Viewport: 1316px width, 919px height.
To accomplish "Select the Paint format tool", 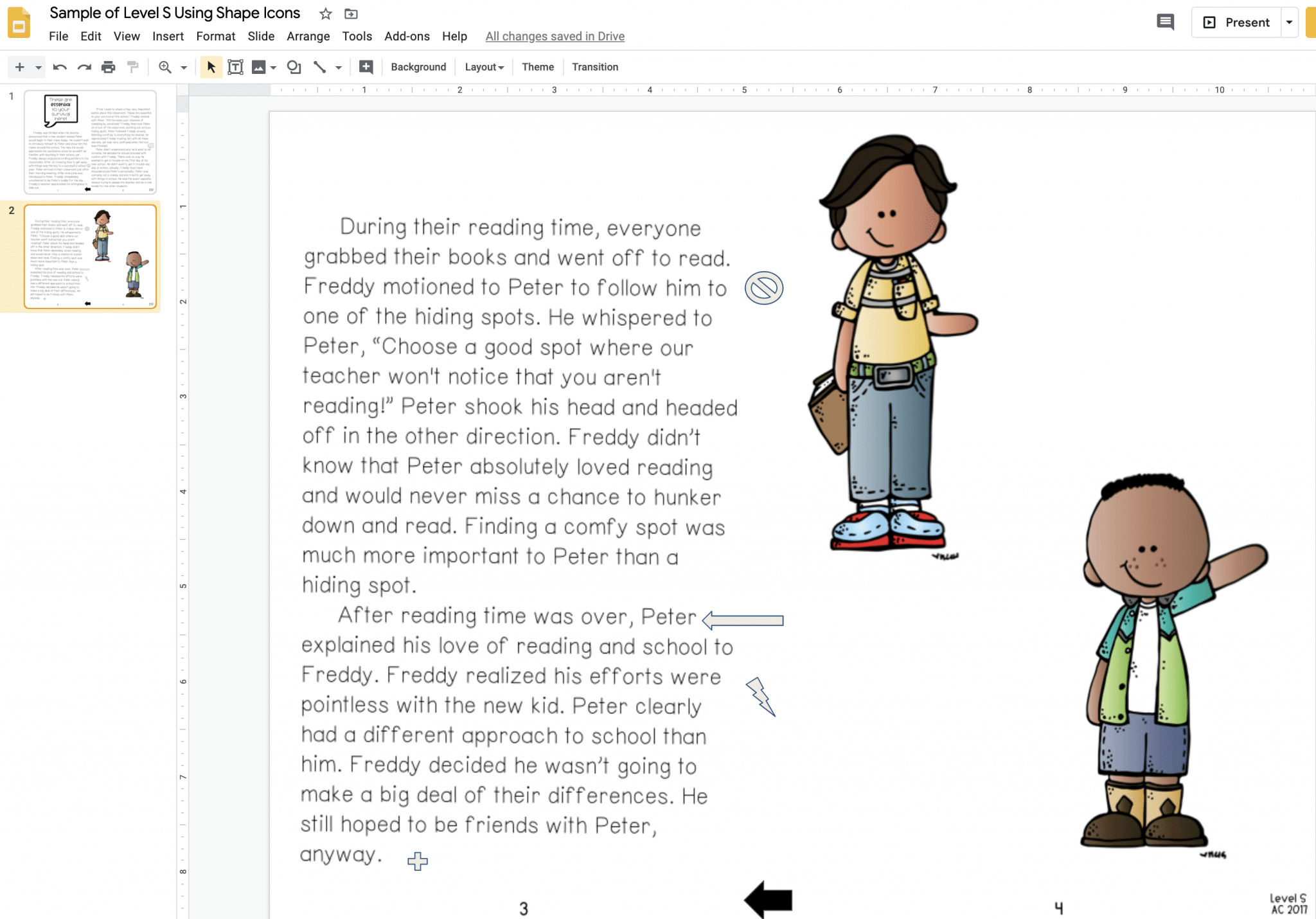I will pos(133,66).
